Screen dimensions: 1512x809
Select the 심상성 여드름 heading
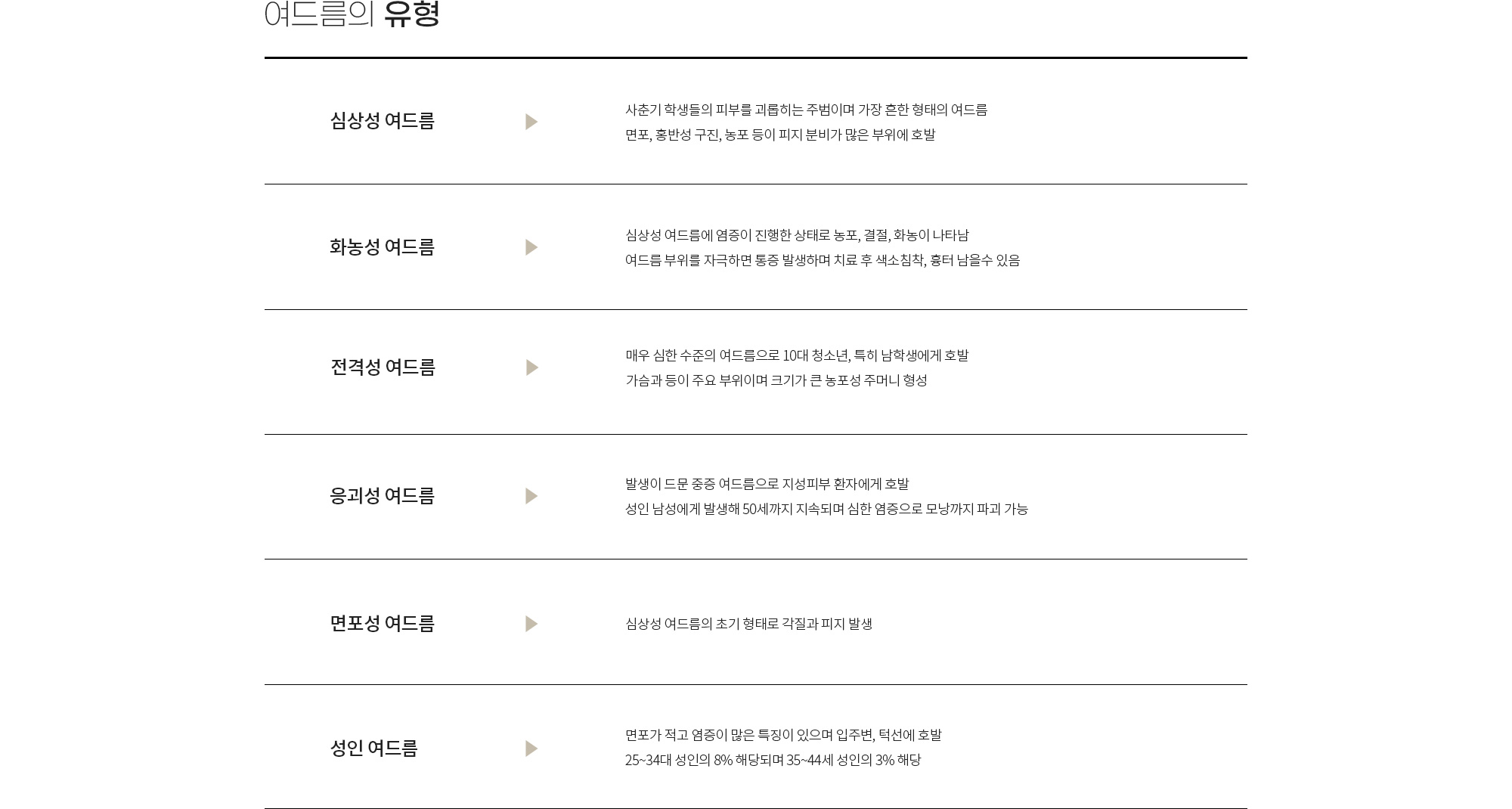383,121
